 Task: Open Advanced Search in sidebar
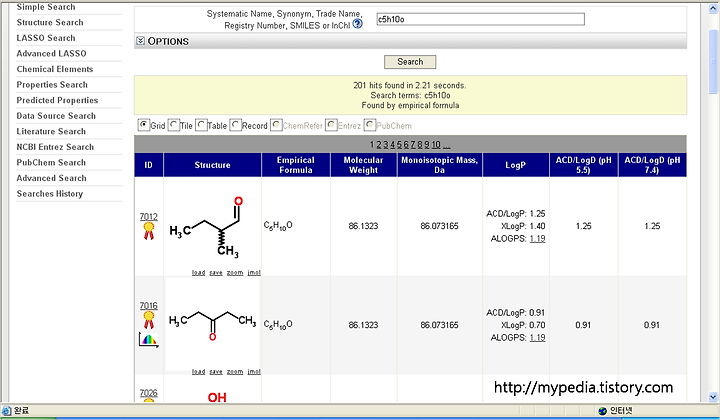tap(51, 179)
